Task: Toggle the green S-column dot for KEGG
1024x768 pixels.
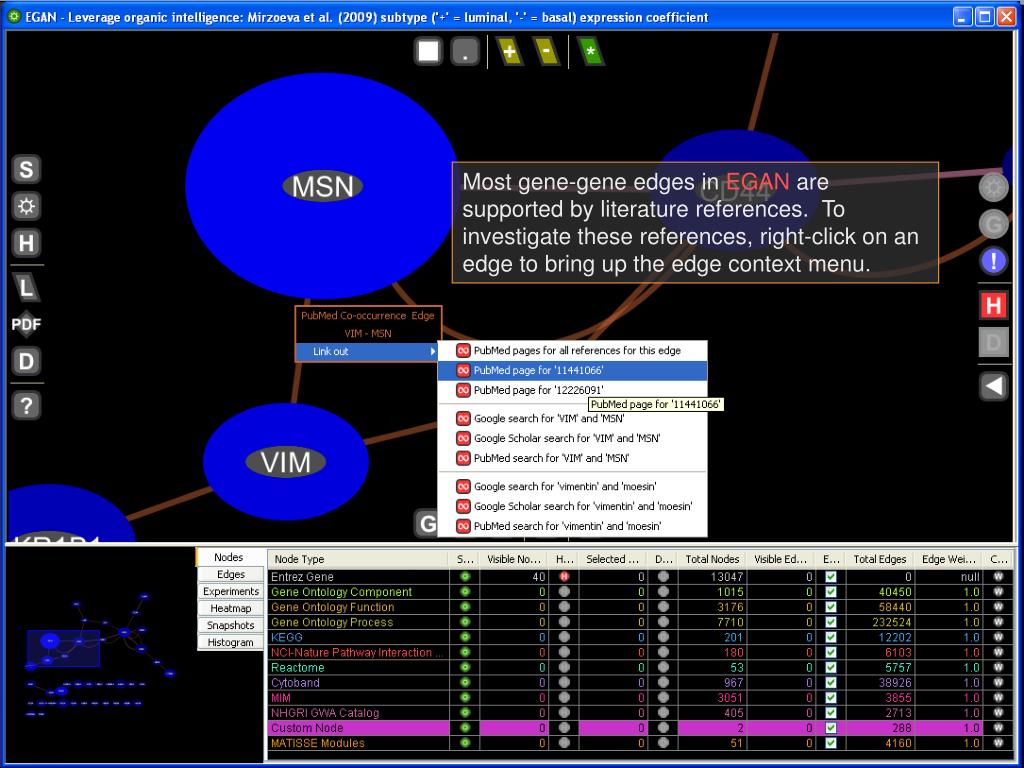Action: click(x=465, y=637)
